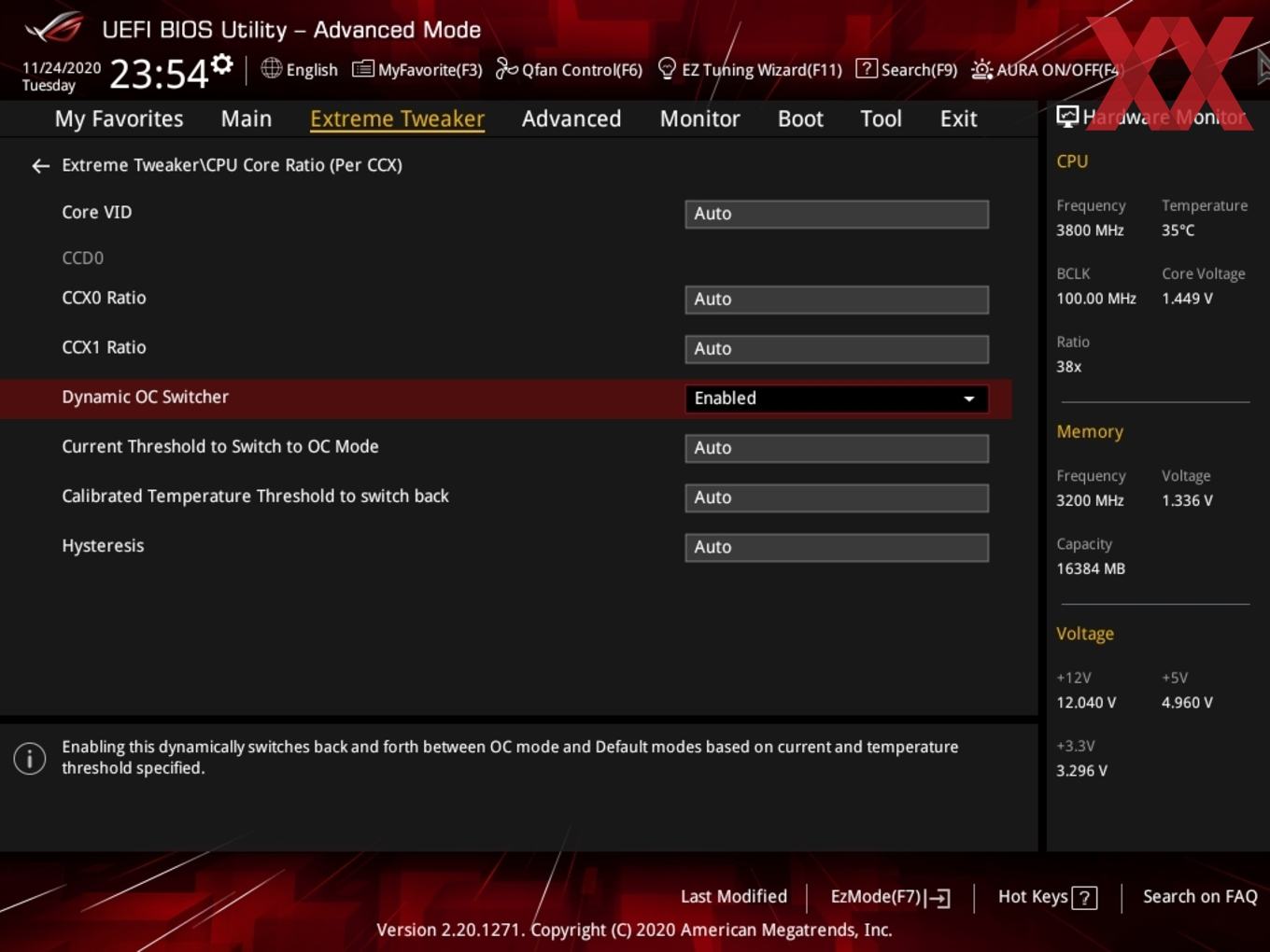Click the 23:54 clock display
Screen dimensions: 1270x952
point(159,73)
